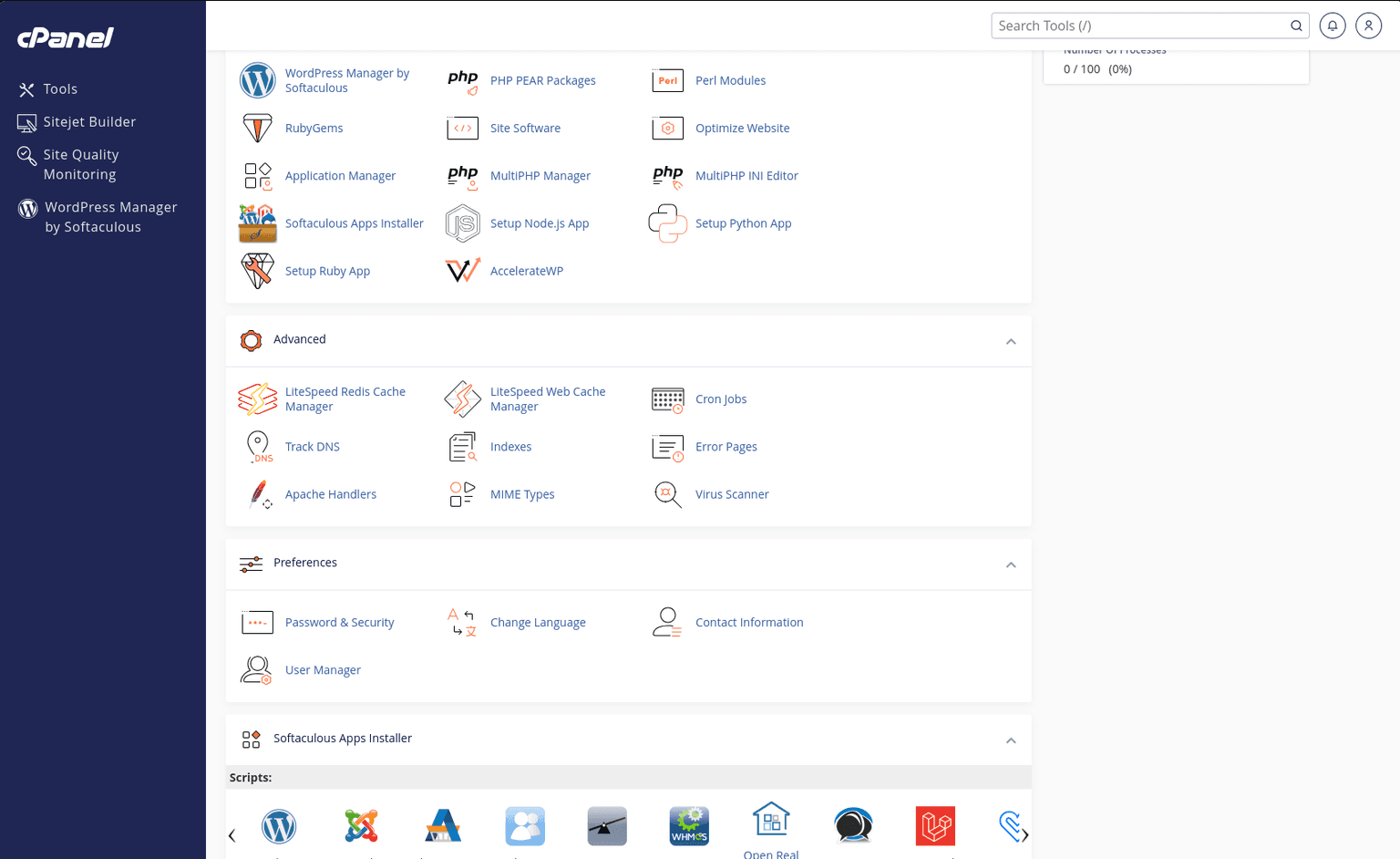The image size is (1400, 859).
Task: Open Password & Security settings
Action: [x=339, y=622]
